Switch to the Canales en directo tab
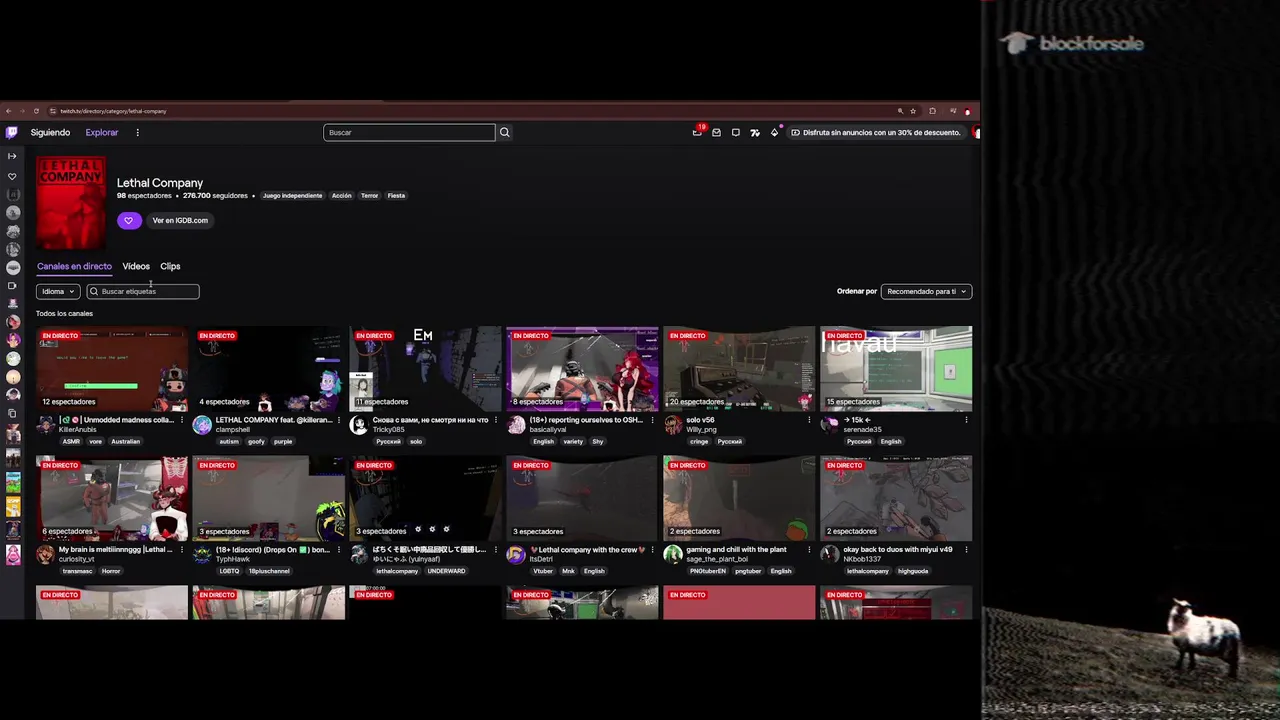Viewport: 1280px width, 720px height. pos(74,266)
